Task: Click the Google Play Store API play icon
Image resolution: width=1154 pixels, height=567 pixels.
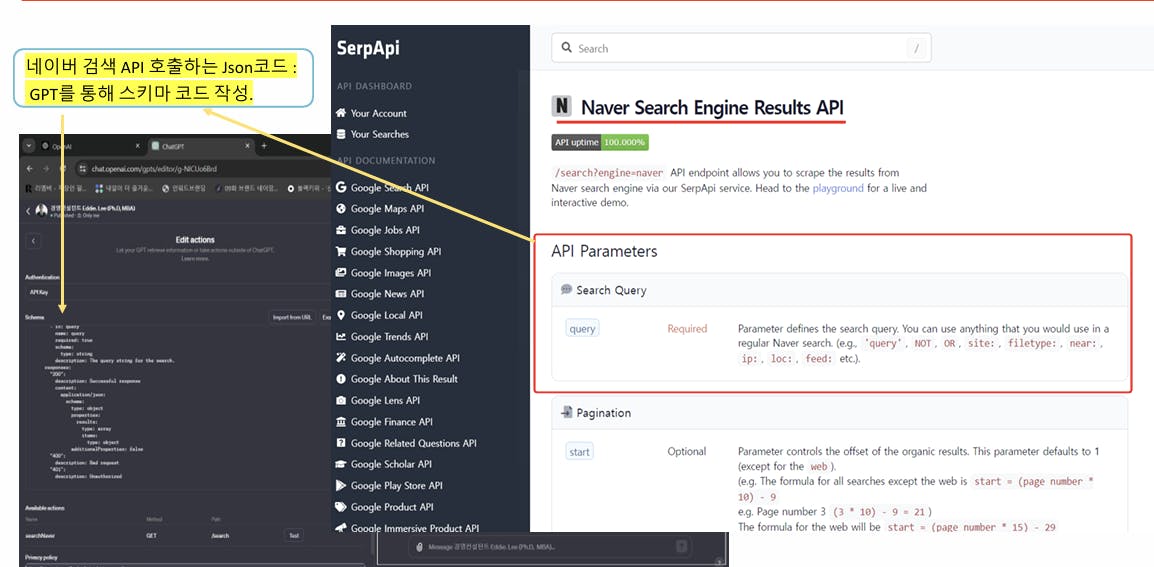Action: 341,485
